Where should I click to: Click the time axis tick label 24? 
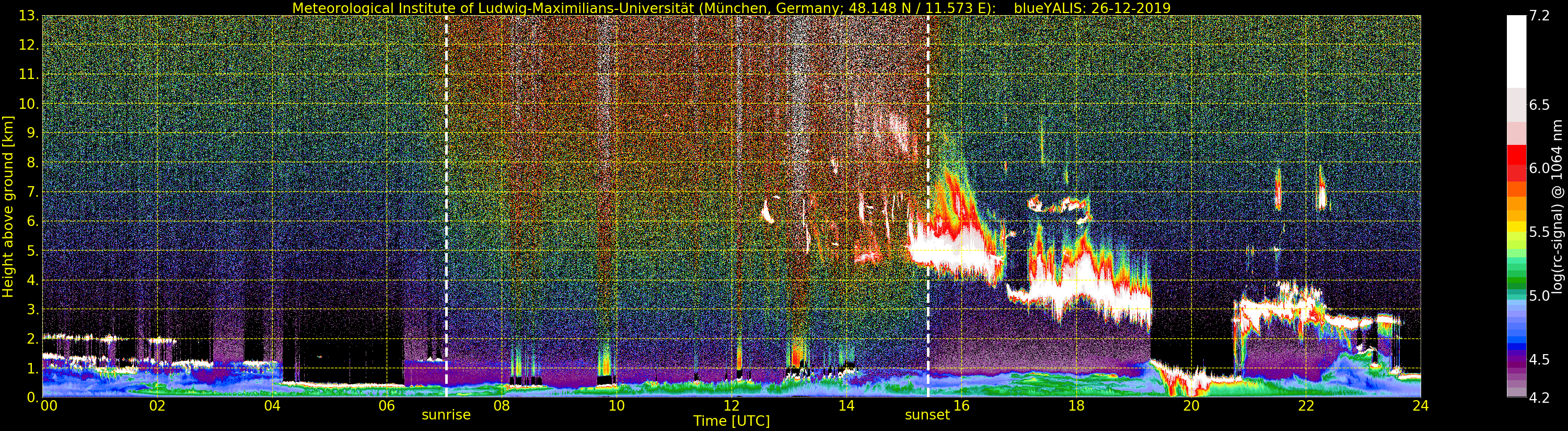coord(1421,405)
